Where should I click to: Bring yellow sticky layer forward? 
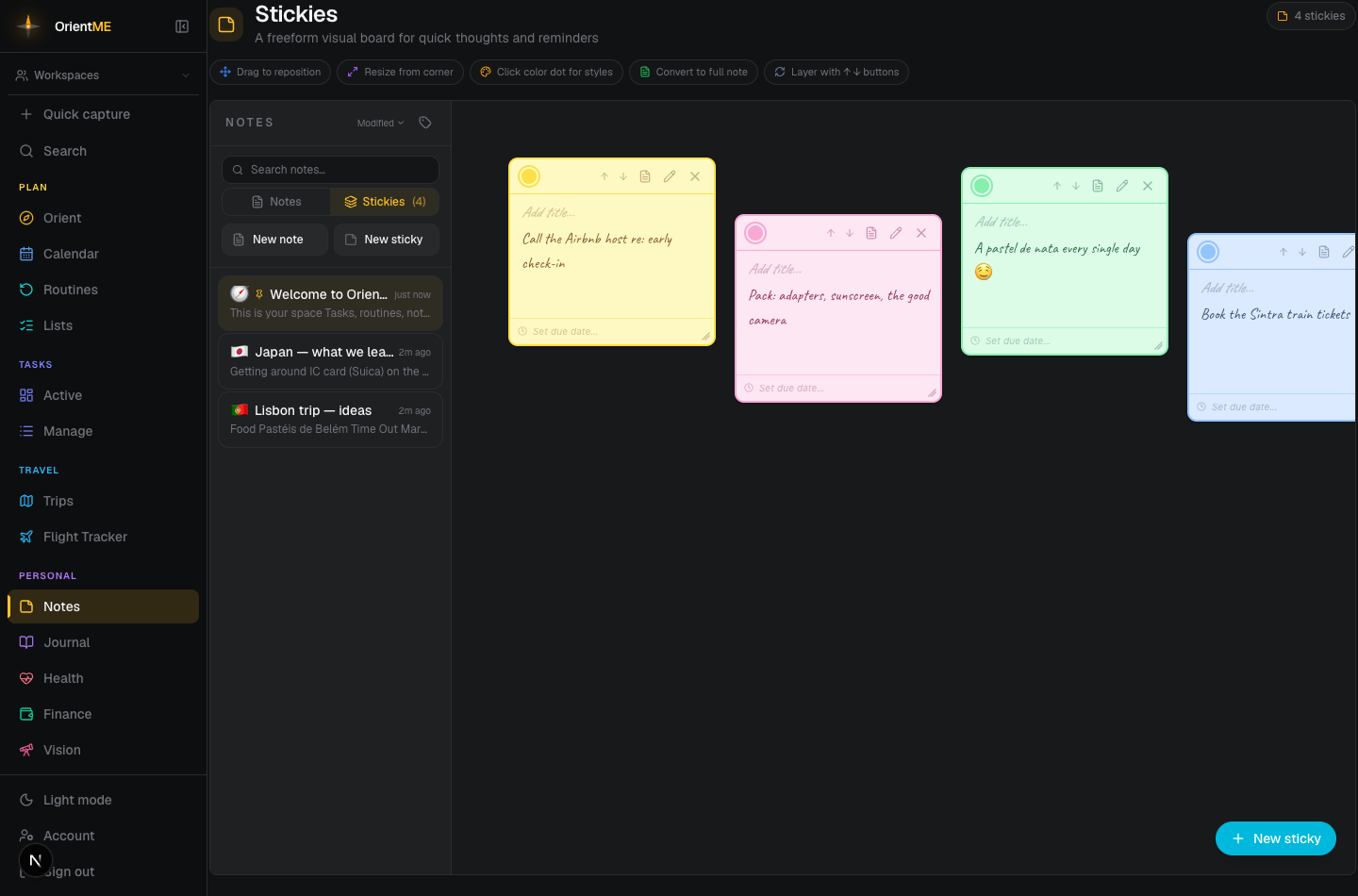pyautogui.click(x=604, y=176)
